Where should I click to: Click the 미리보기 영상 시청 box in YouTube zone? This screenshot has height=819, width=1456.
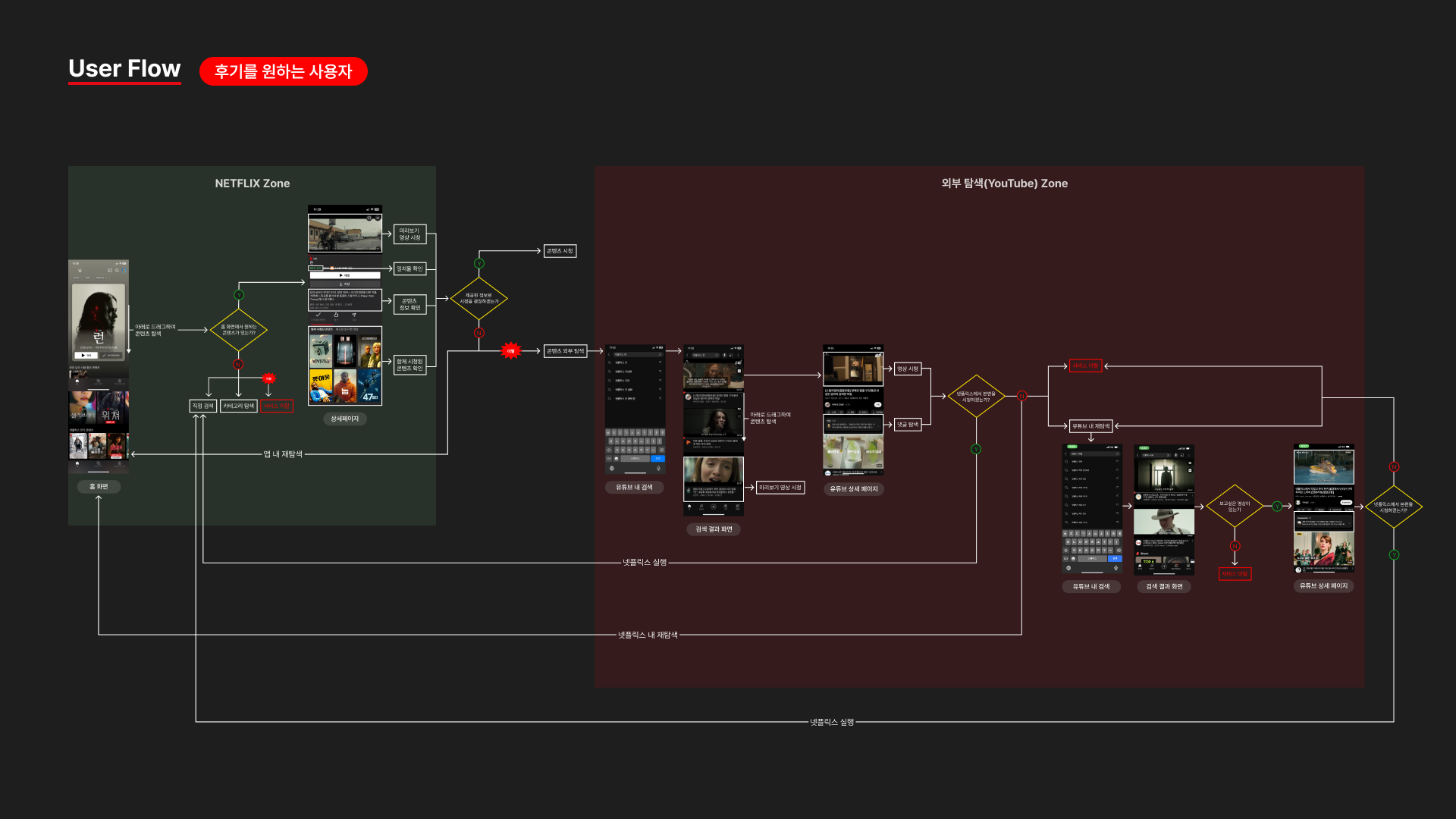point(780,488)
